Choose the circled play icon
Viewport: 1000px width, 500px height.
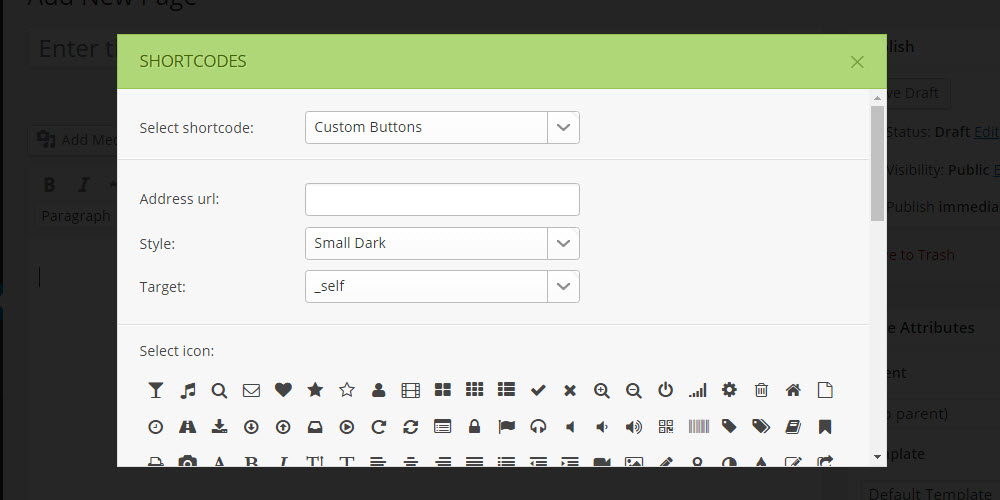pyautogui.click(x=347, y=427)
